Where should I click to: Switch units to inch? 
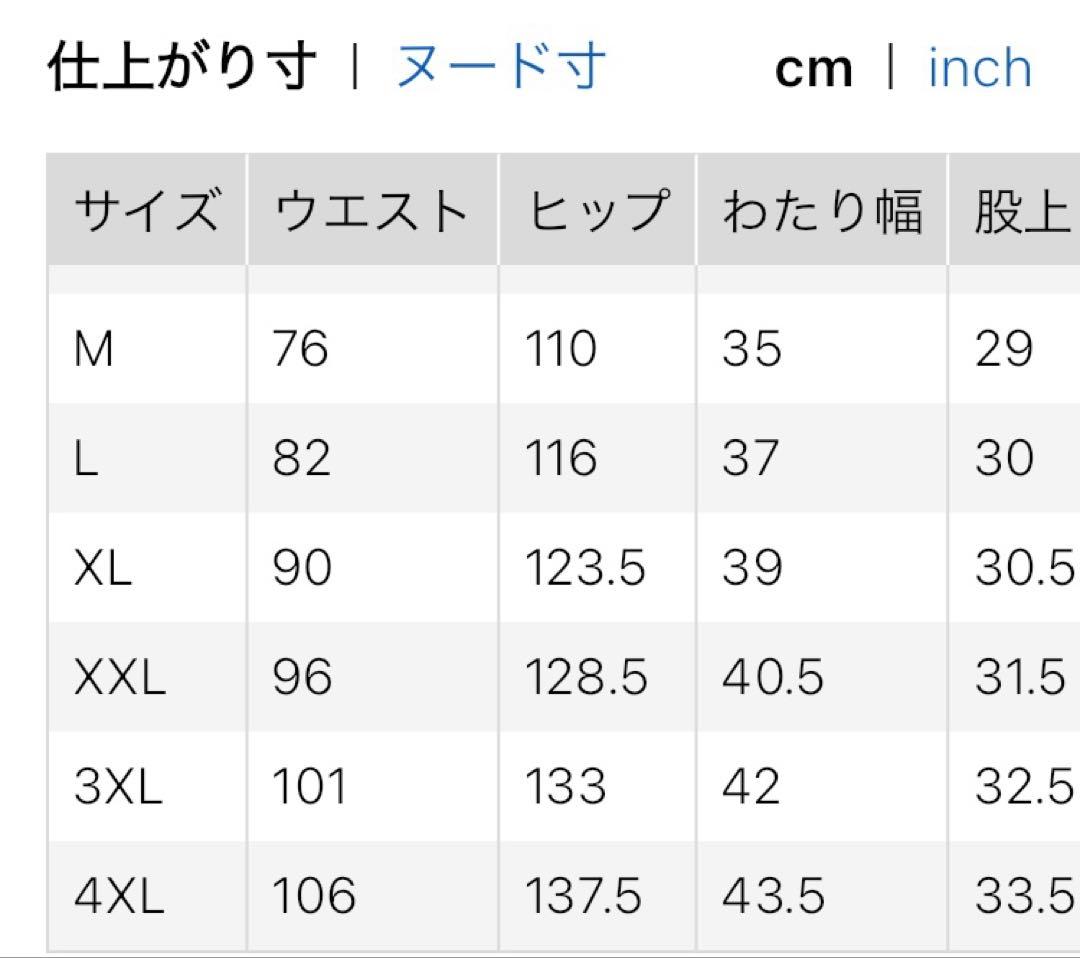pyautogui.click(x=979, y=67)
